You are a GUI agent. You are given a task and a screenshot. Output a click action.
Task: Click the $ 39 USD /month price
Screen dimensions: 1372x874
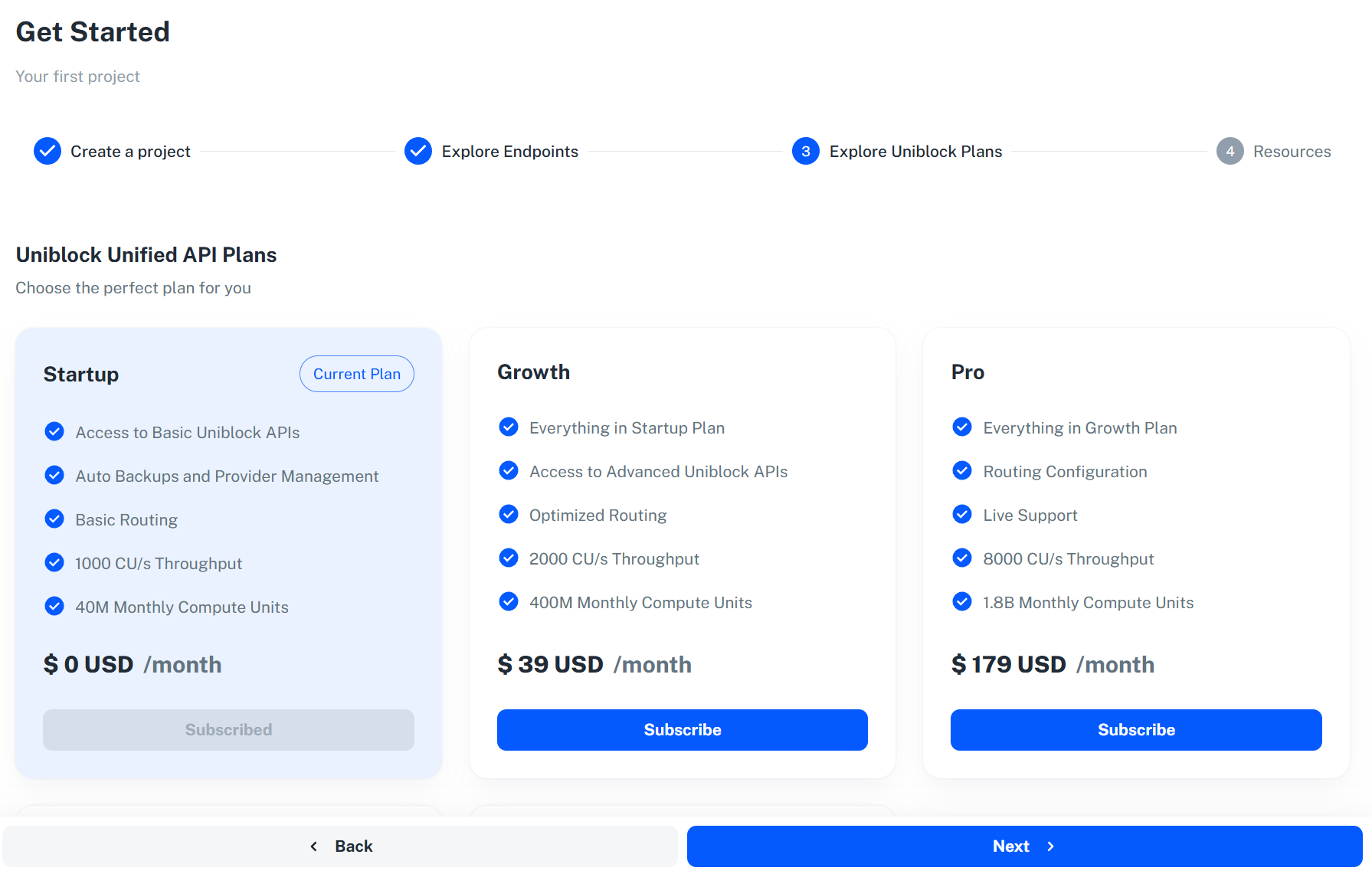pos(594,664)
